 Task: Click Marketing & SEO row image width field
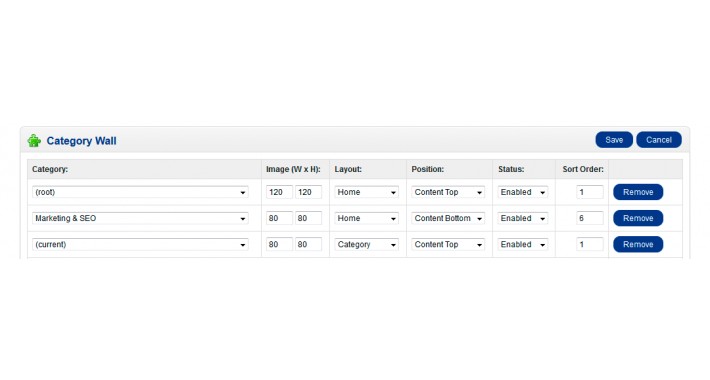pyautogui.click(x=279, y=218)
